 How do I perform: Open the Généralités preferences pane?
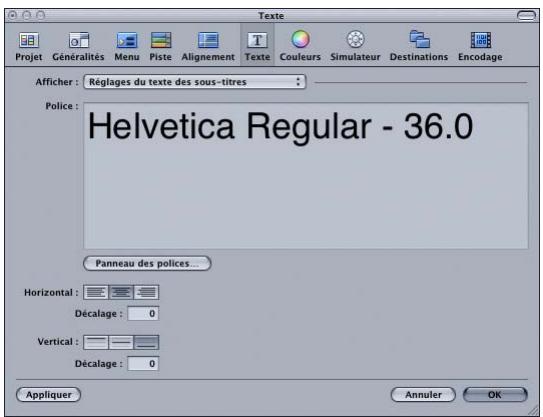click(x=78, y=46)
